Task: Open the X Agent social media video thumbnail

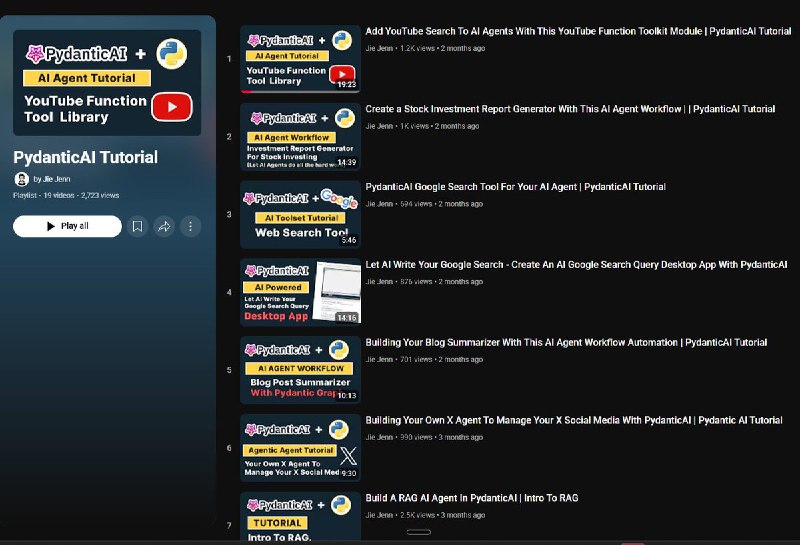Action: (x=301, y=448)
